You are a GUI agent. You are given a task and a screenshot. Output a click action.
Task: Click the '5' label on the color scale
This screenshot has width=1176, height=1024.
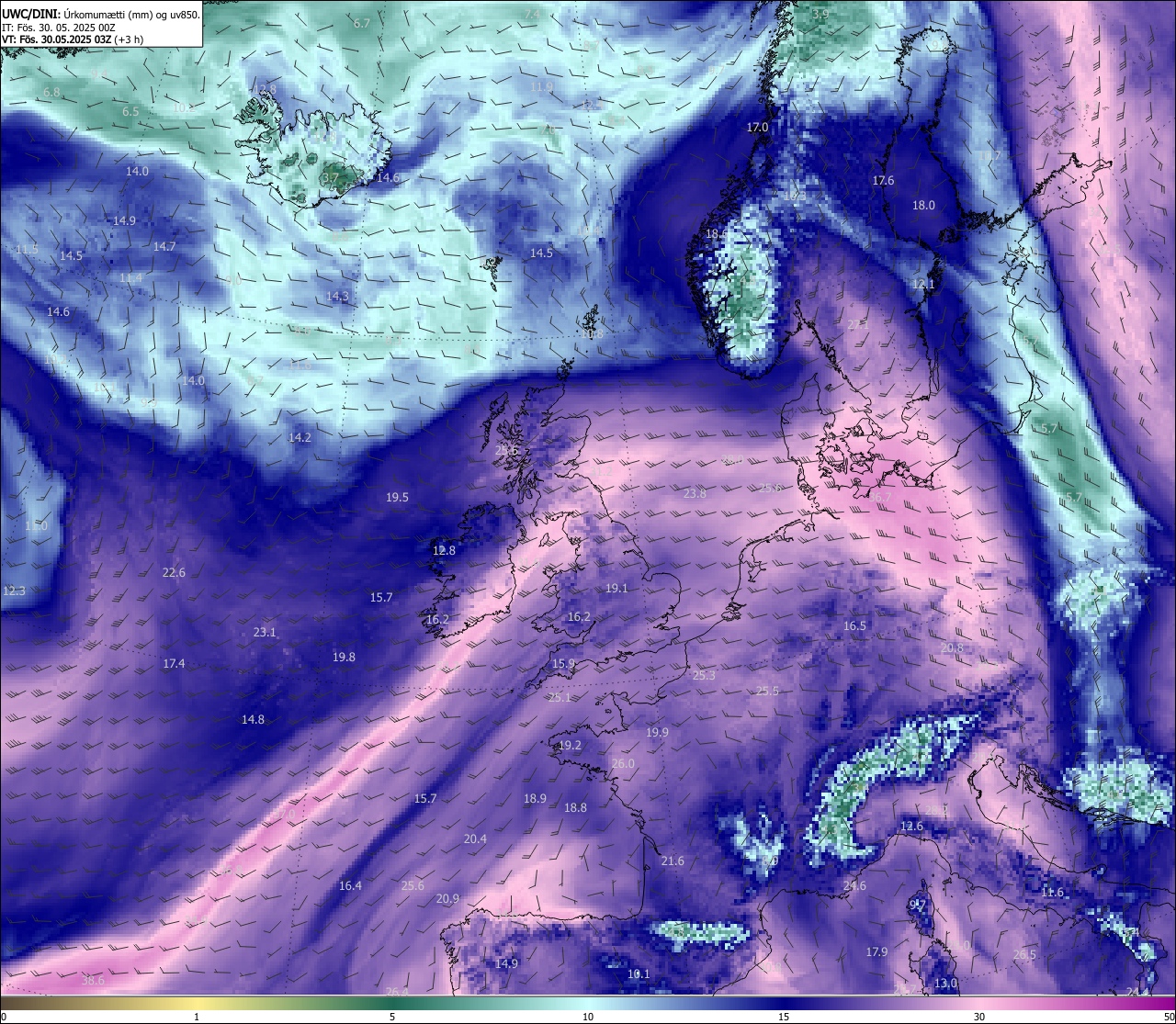click(x=392, y=1017)
